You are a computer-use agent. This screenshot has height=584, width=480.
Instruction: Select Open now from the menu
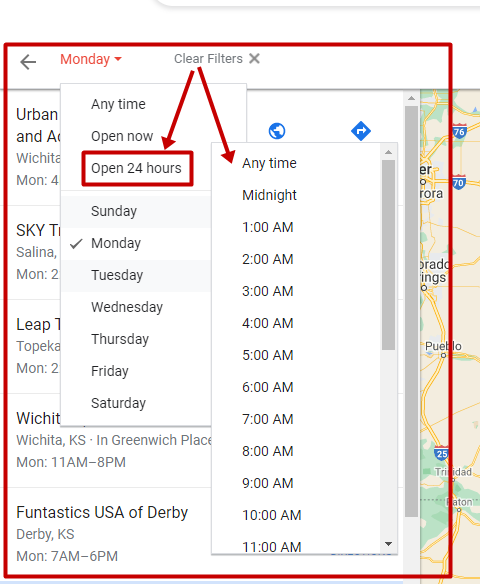click(122, 136)
